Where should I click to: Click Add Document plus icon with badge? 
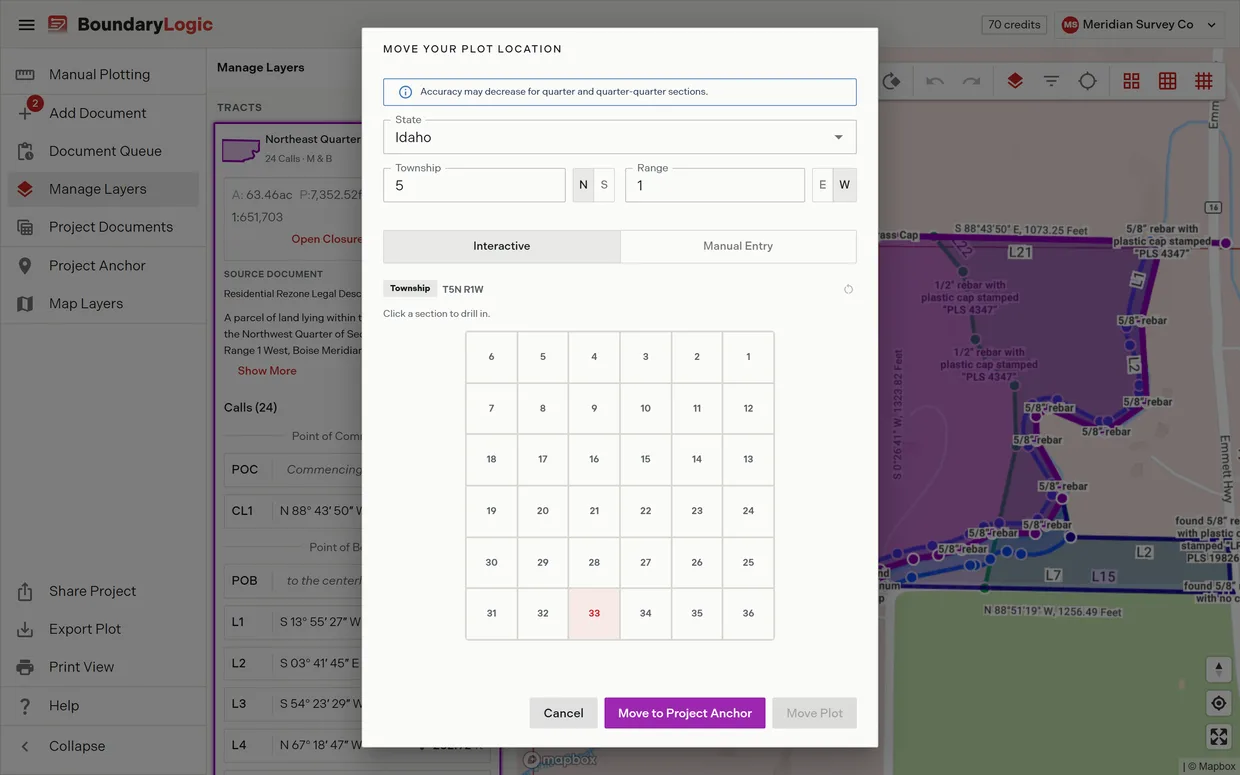25,113
